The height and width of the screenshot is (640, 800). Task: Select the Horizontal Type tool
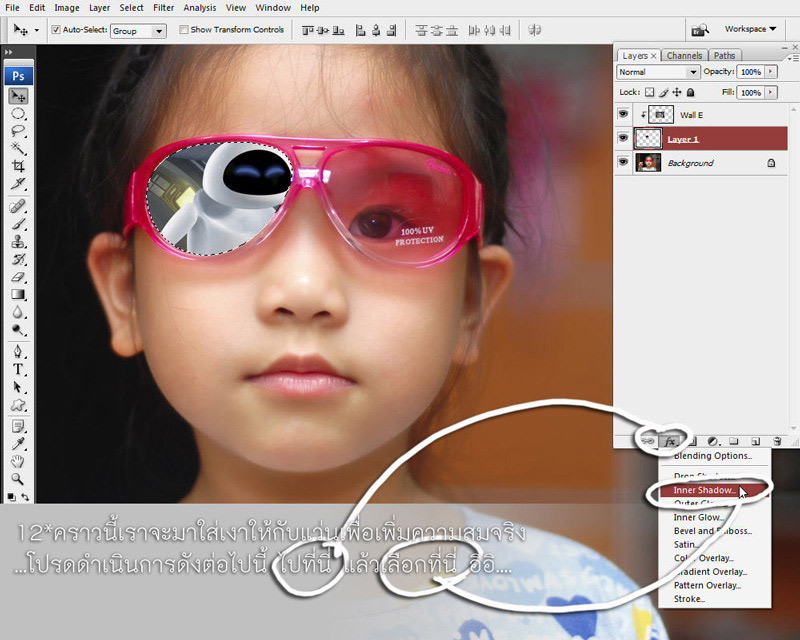18,369
